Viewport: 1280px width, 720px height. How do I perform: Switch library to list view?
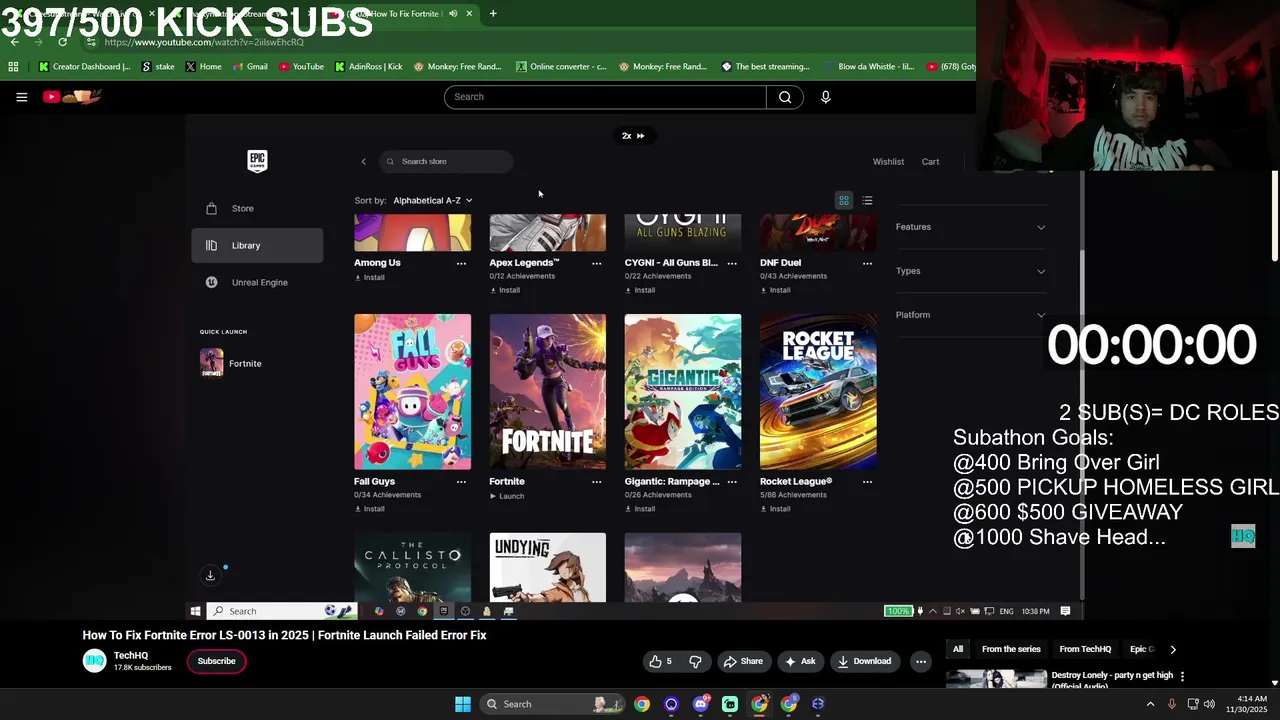click(x=867, y=200)
